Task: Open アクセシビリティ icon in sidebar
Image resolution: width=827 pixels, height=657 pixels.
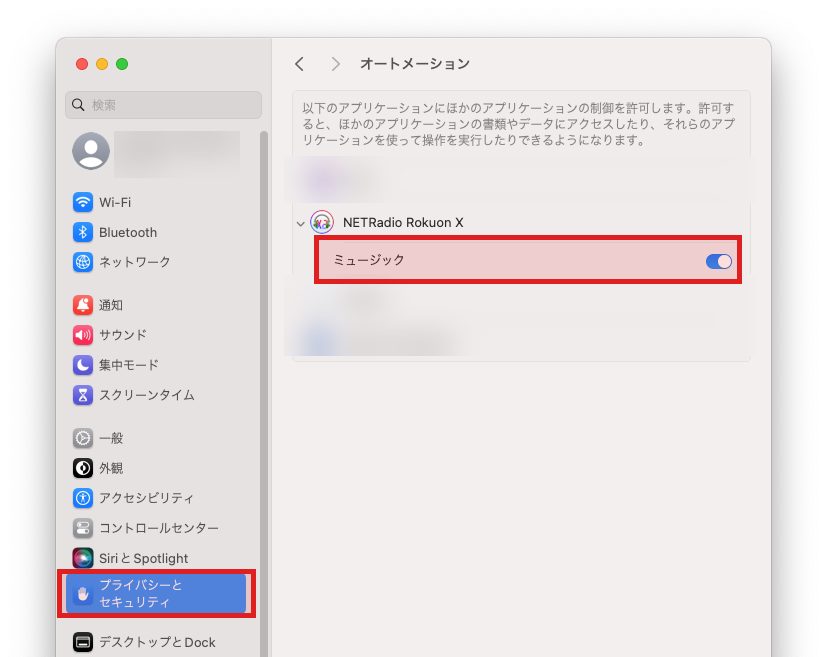Action: [x=83, y=498]
